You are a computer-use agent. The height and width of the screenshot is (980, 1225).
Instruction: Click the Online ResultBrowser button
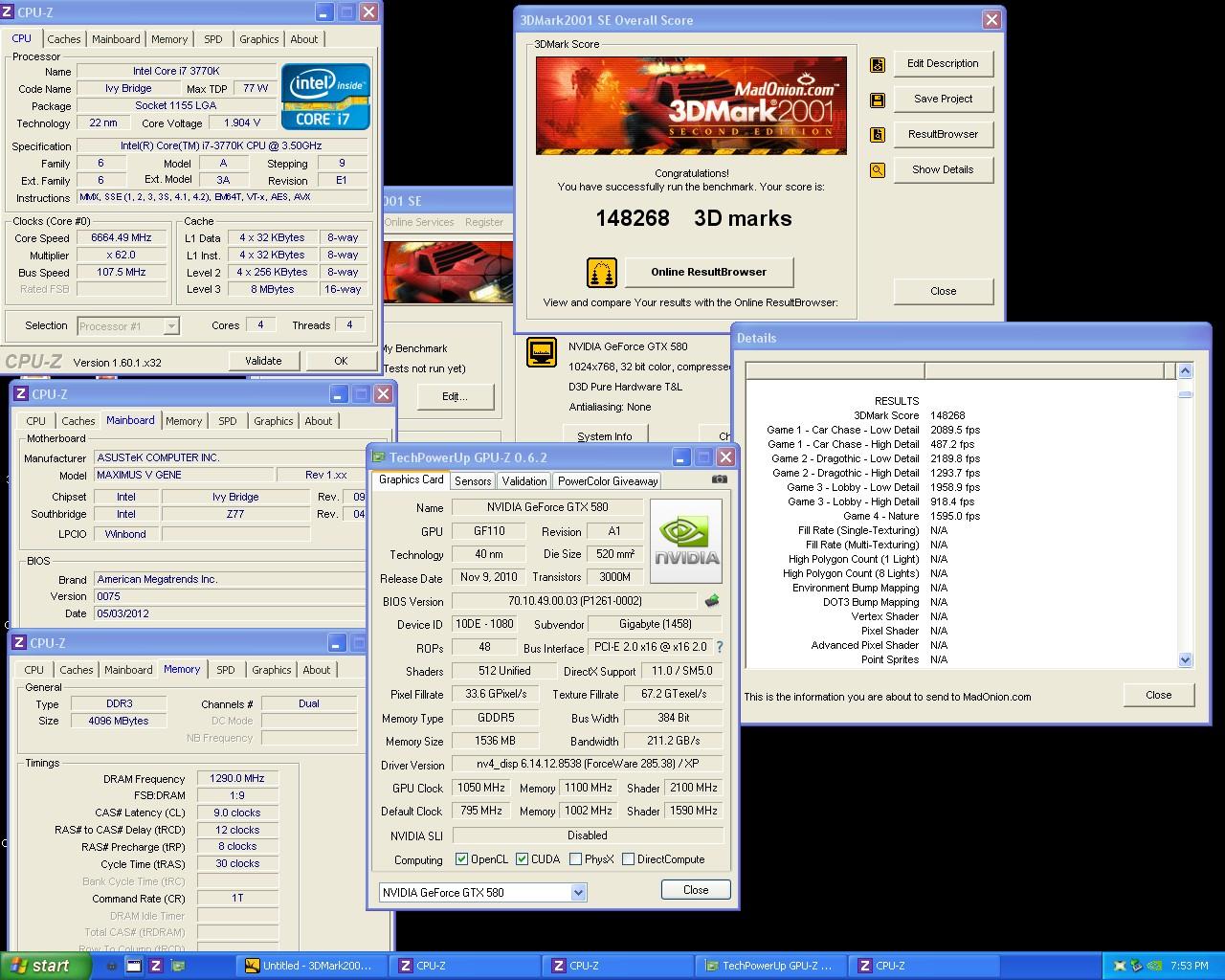pos(708,272)
